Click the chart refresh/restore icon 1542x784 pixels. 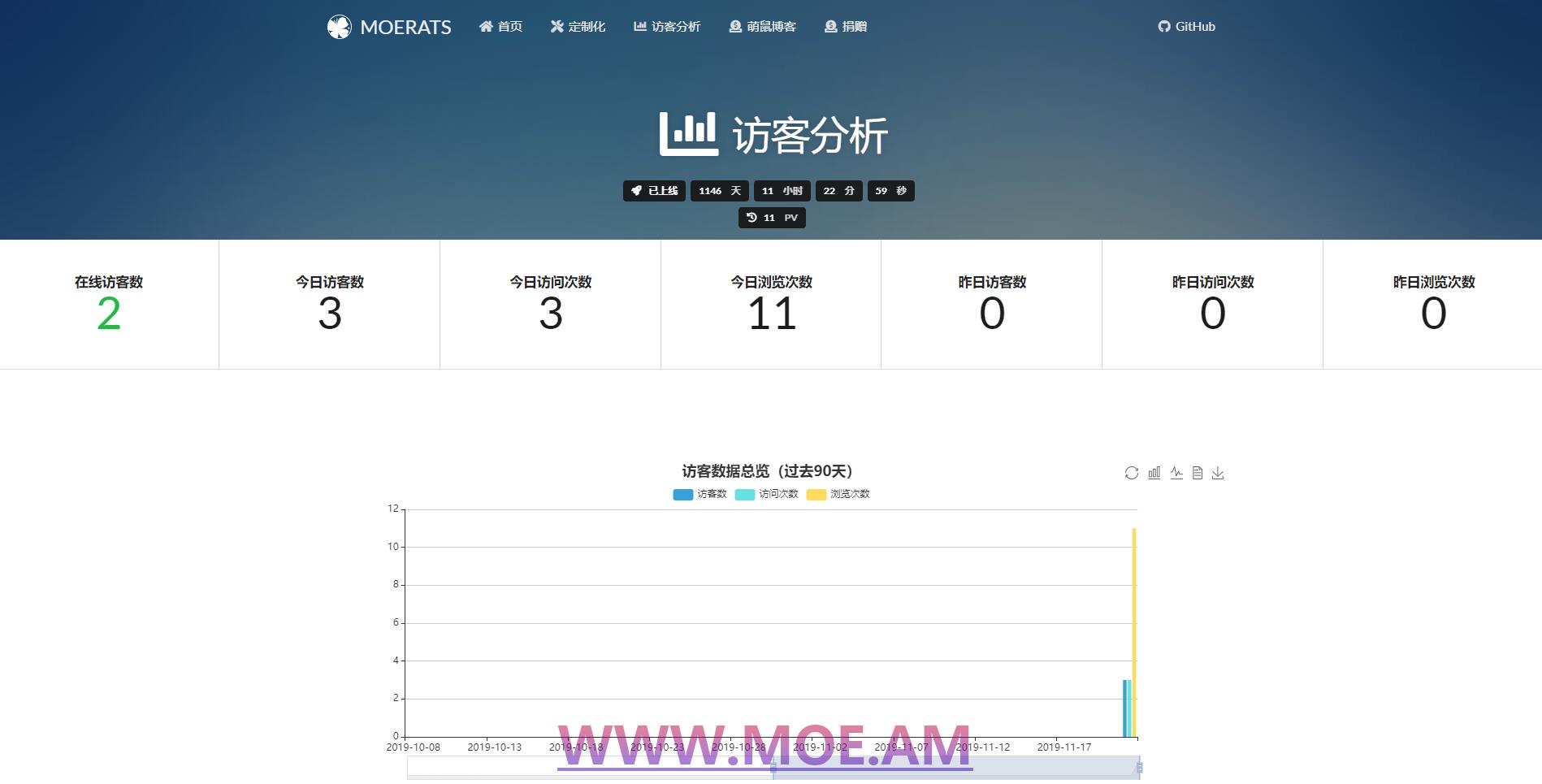[1132, 473]
